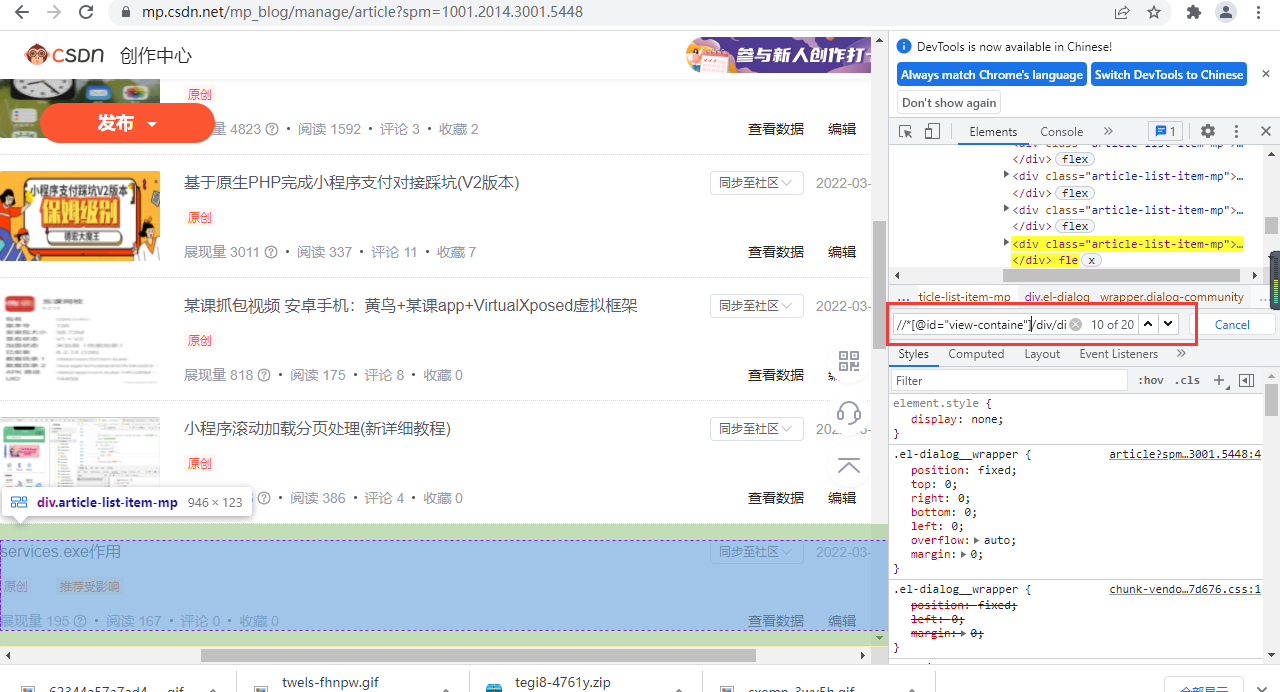Open the Event Listeners tab
The height and width of the screenshot is (692, 1280).
[x=1118, y=353]
